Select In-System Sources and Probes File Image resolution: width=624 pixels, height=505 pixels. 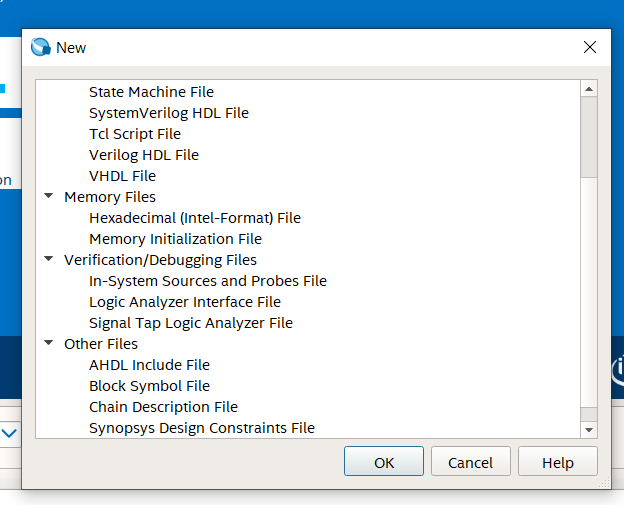tap(207, 281)
